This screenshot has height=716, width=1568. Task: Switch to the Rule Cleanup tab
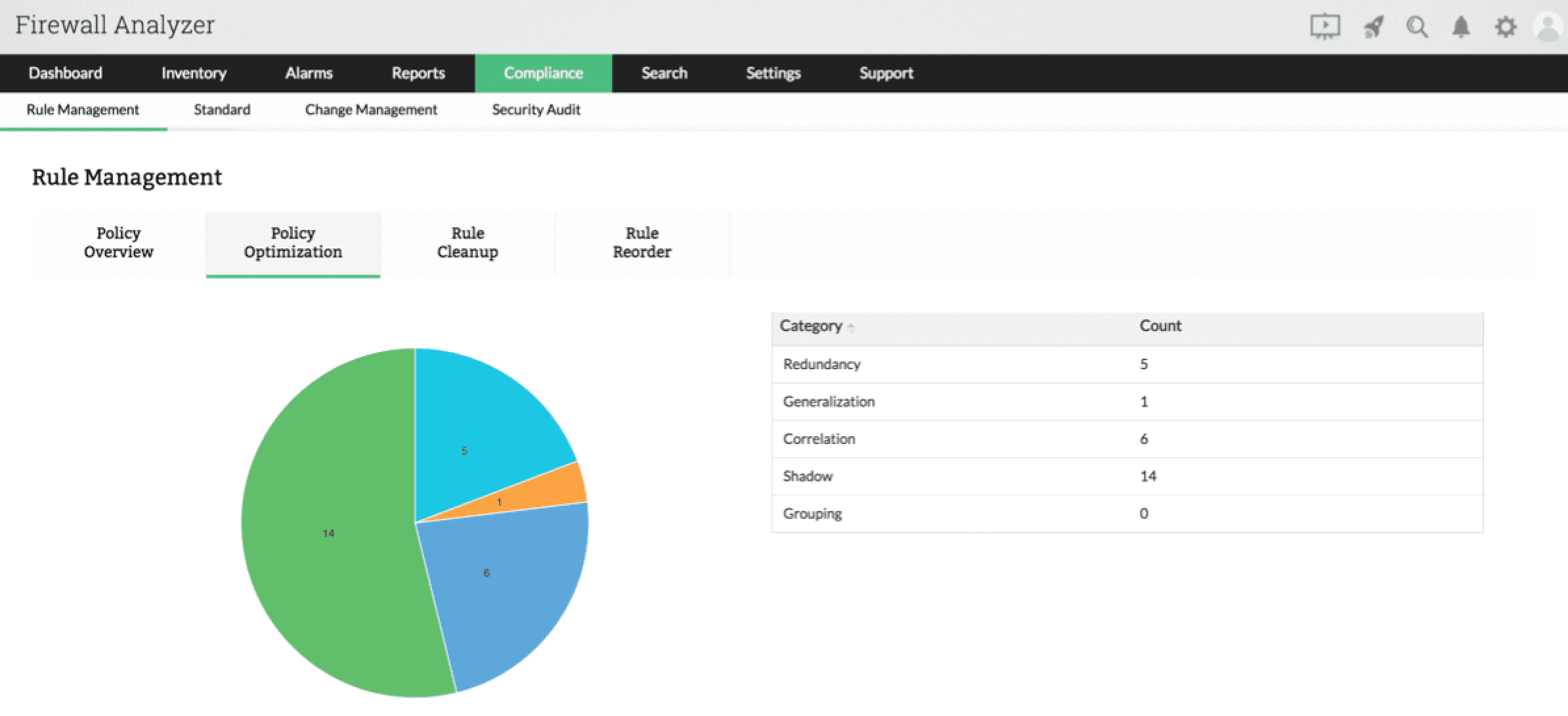(x=468, y=243)
